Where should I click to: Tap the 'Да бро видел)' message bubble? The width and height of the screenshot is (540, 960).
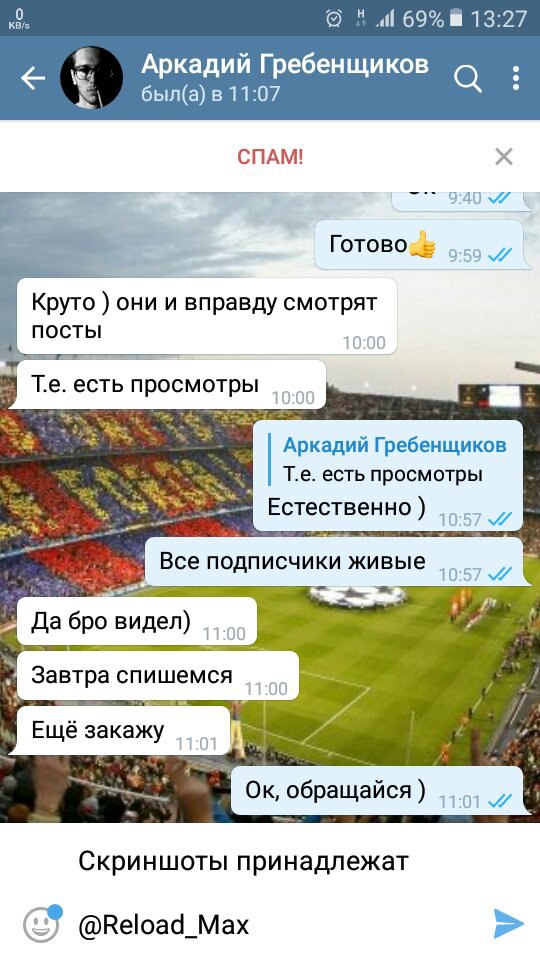click(x=137, y=621)
